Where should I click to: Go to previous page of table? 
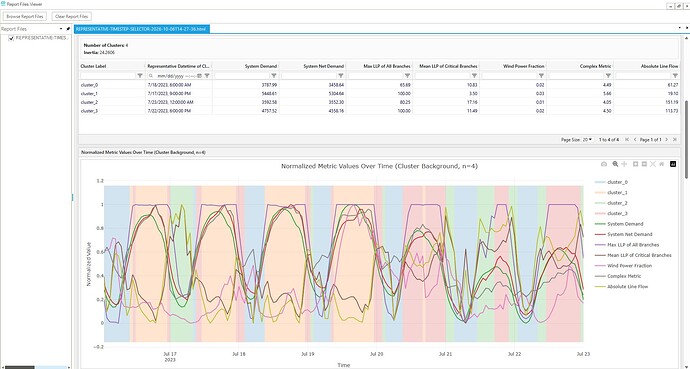635,139
